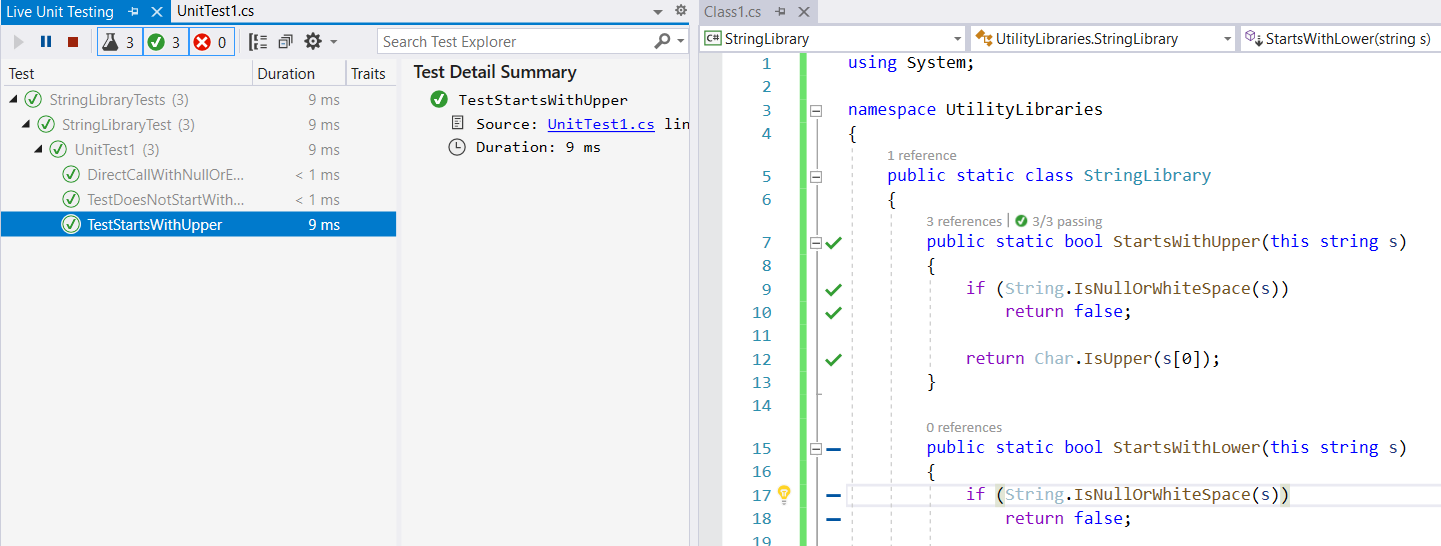
Task: Collapse StringLibraryTest namespace node
Action: coord(26,125)
